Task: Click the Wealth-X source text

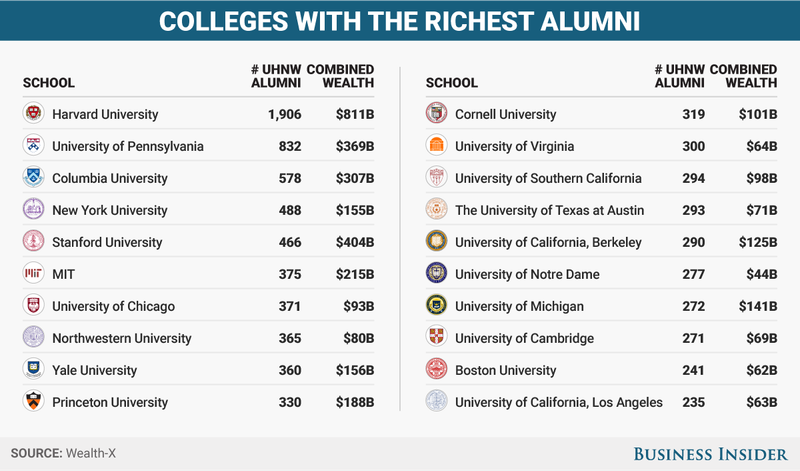Action: pyautogui.click(x=91, y=453)
